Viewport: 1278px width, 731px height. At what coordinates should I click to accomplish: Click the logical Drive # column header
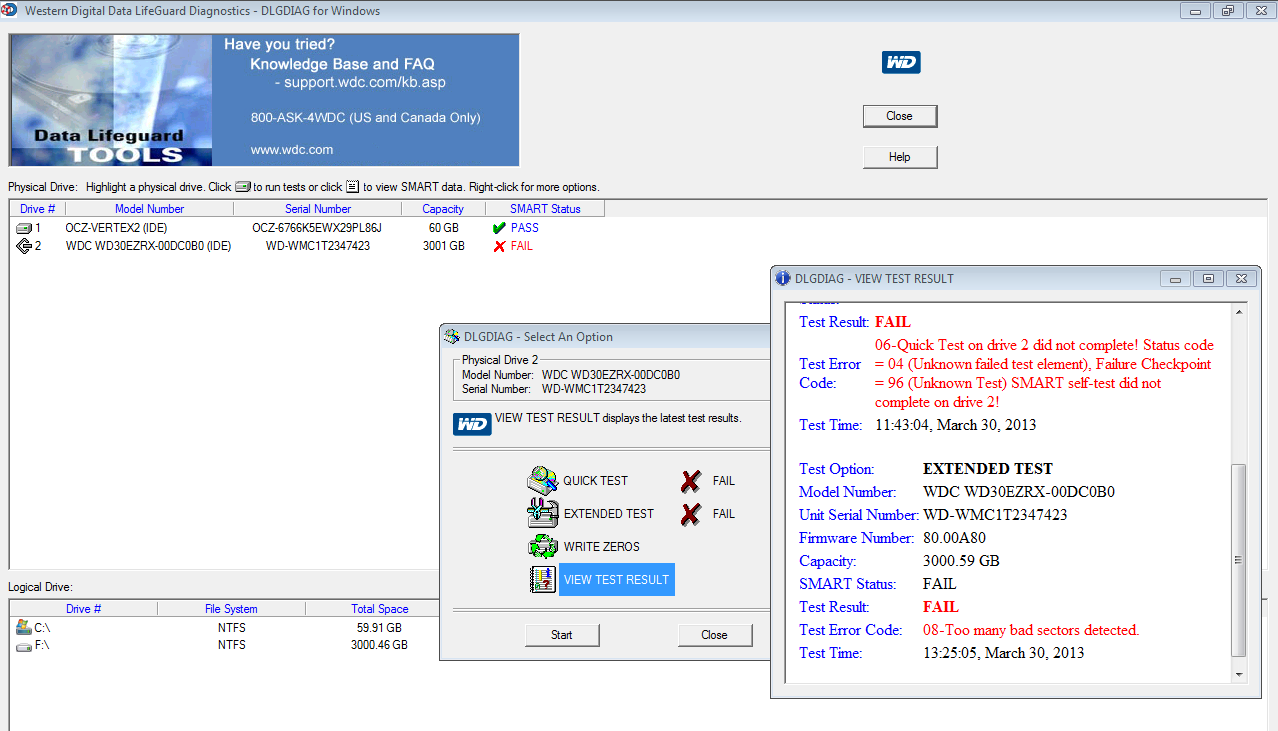(84, 609)
